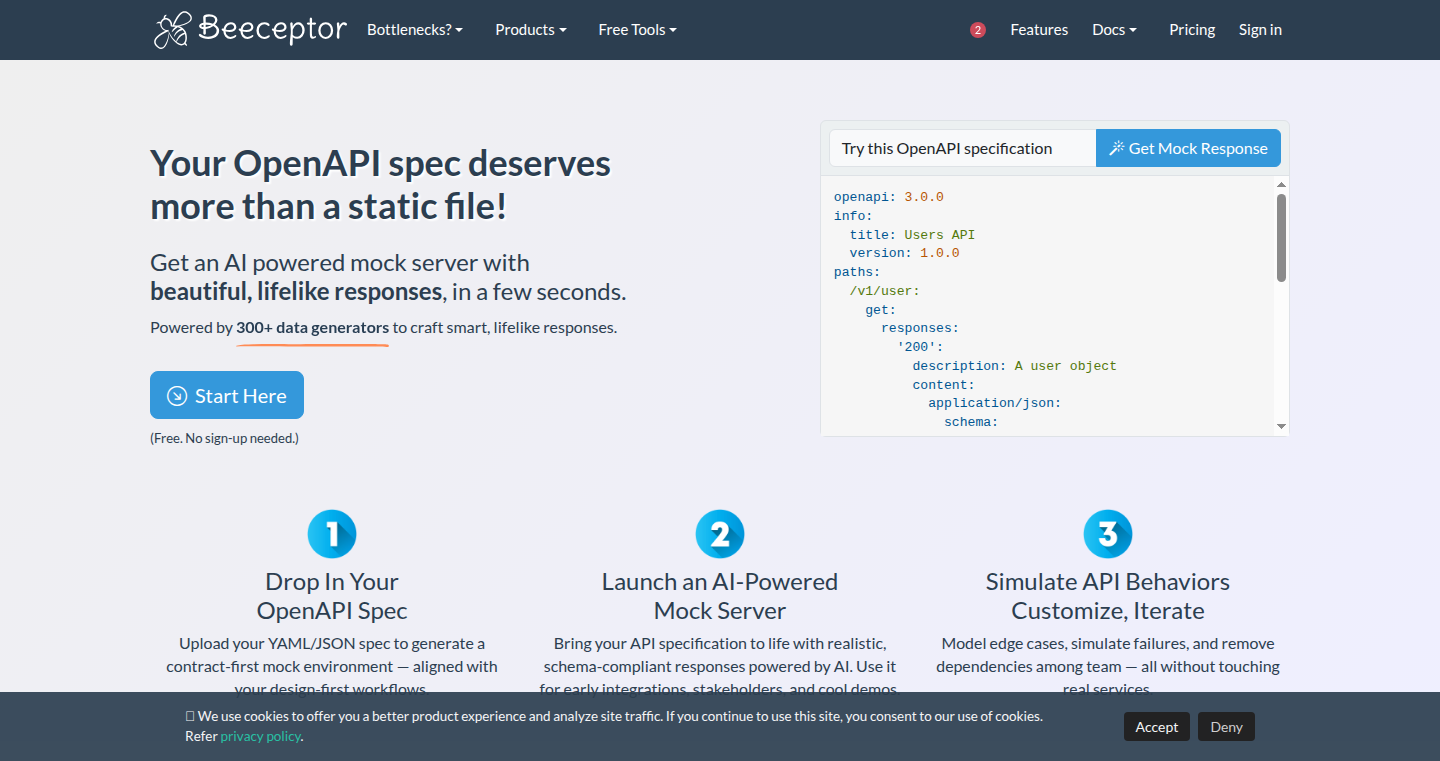Click the 'responses:' code line

pyautogui.click(x=920, y=328)
